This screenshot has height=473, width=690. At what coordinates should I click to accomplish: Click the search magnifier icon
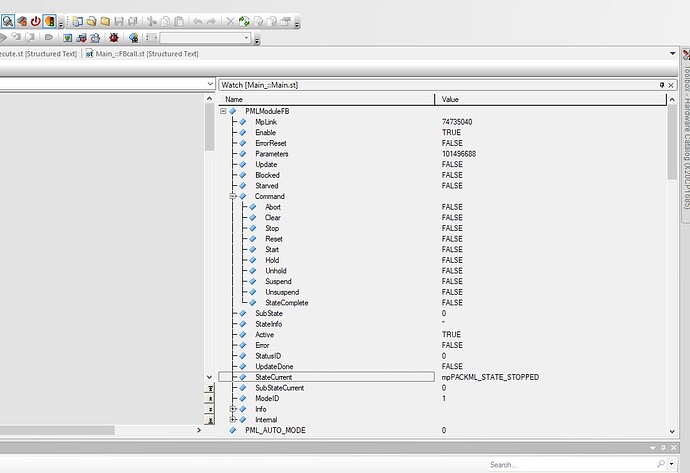(661, 464)
